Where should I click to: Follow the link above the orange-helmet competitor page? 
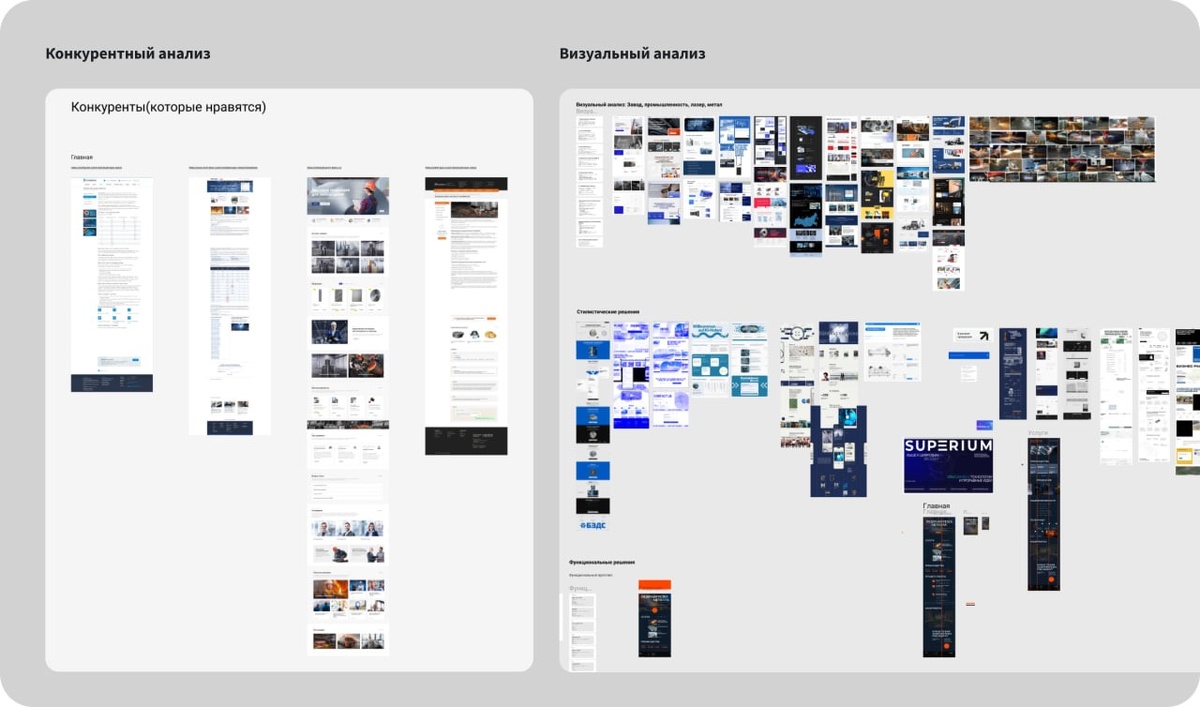pyautogui.click(x=324, y=168)
